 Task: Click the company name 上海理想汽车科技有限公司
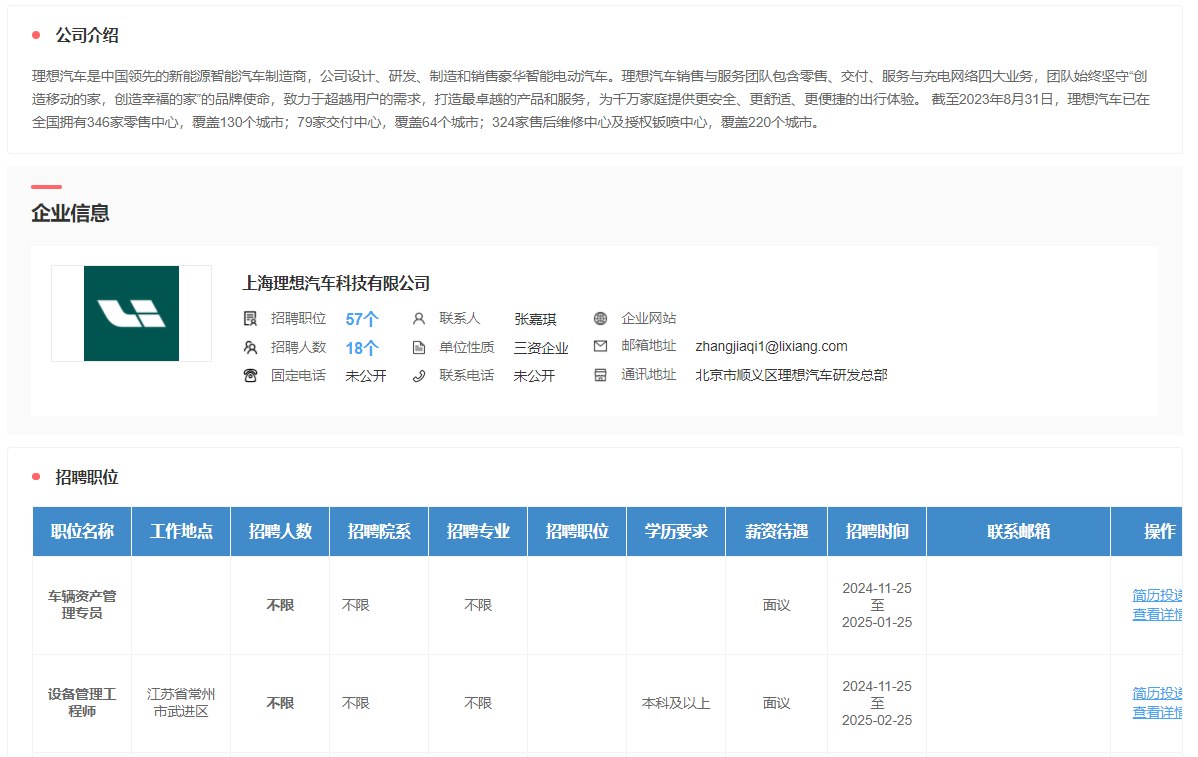click(x=336, y=283)
